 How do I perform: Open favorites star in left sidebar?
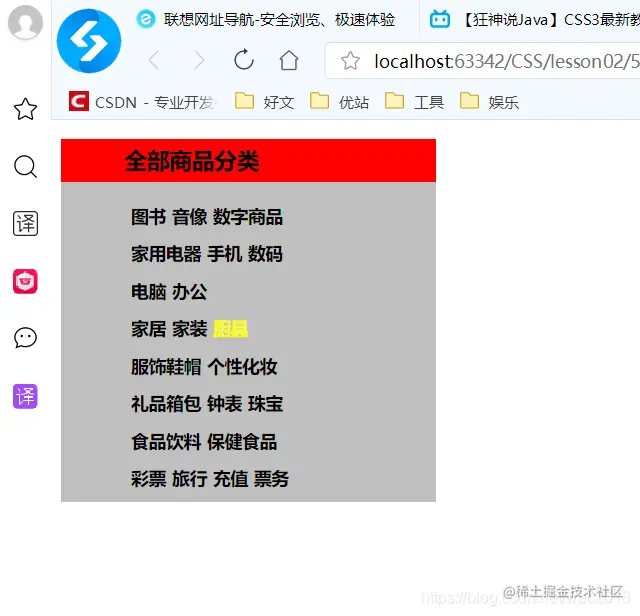click(x=25, y=109)
